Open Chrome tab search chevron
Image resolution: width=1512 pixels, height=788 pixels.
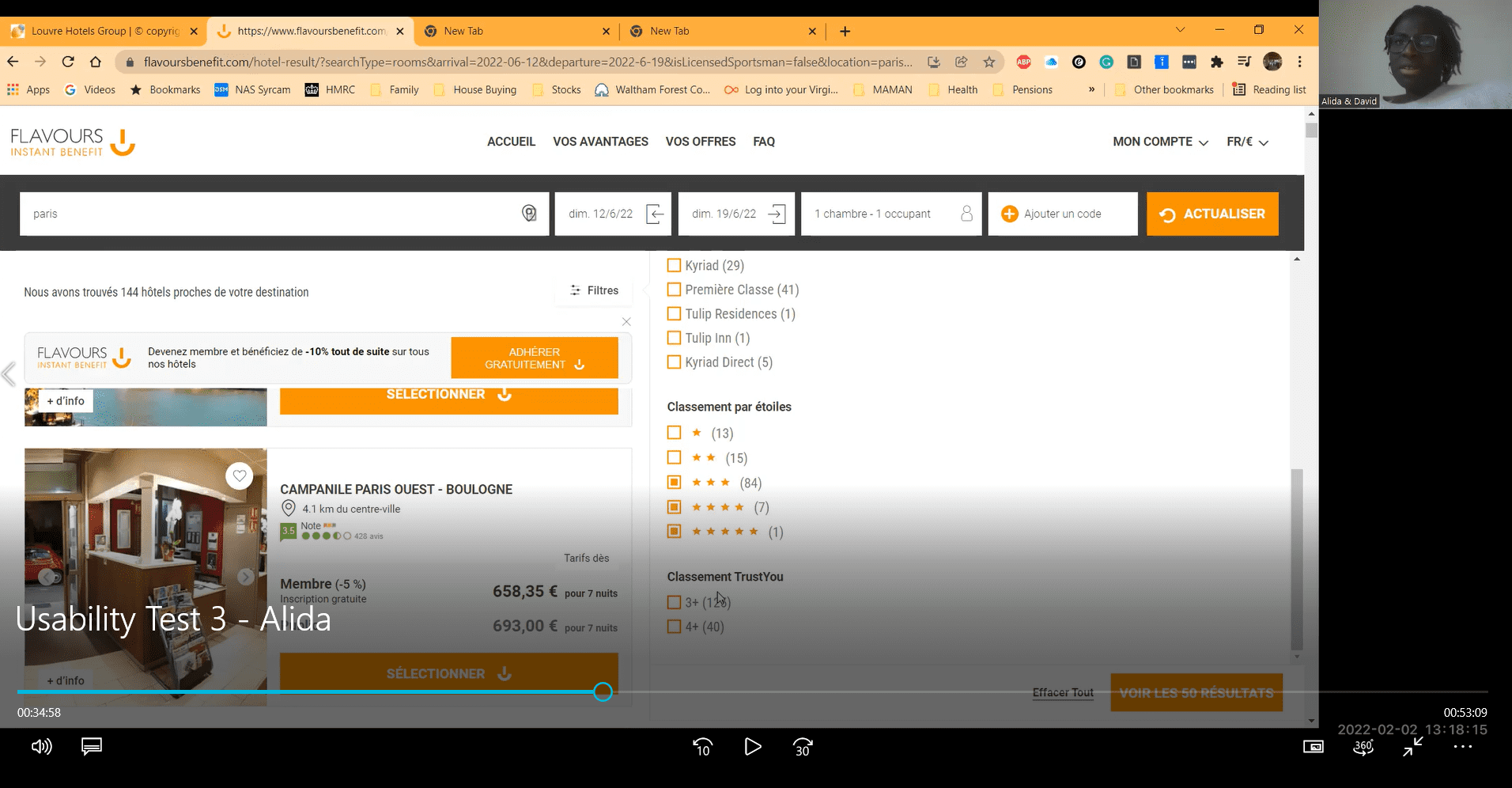click(x=1180, y=30)
